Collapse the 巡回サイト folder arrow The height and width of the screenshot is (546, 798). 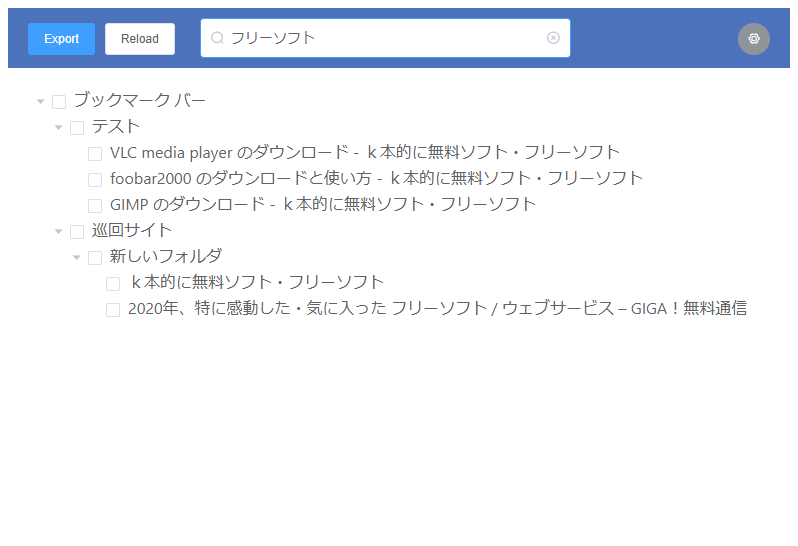[59, 232]
